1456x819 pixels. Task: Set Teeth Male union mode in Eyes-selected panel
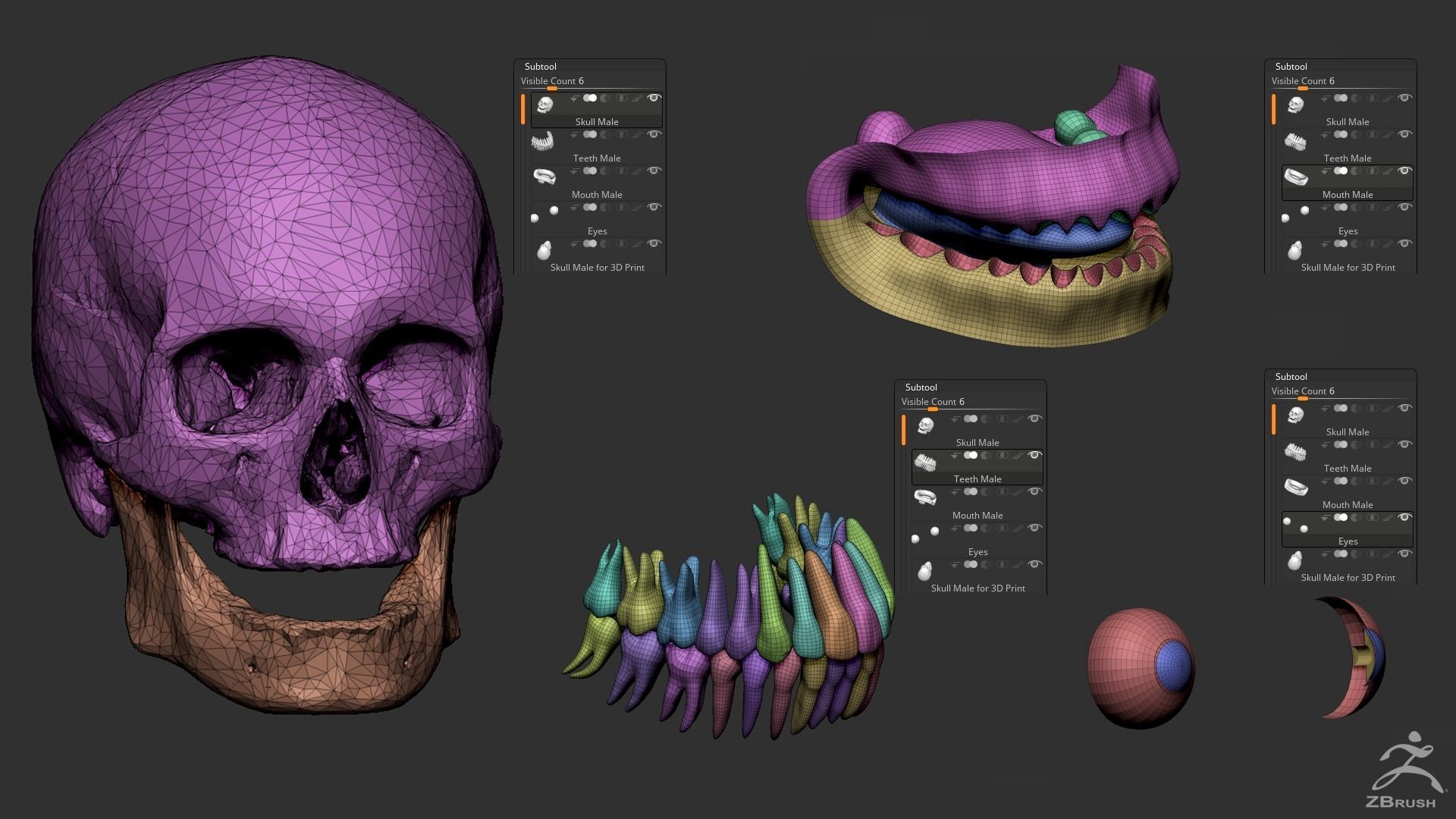tap(1341, 444)
